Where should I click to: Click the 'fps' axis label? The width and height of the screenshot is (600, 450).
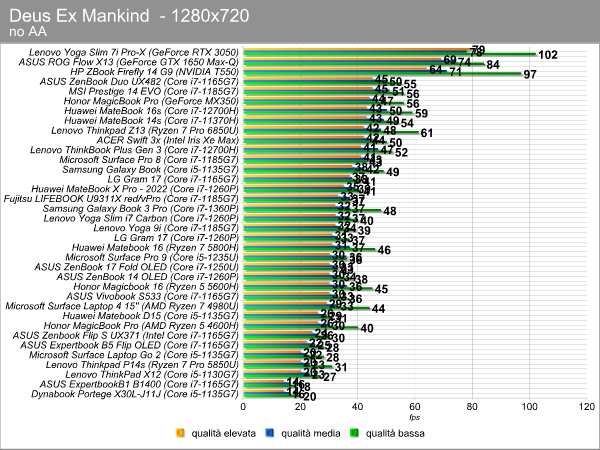(414, 417)
